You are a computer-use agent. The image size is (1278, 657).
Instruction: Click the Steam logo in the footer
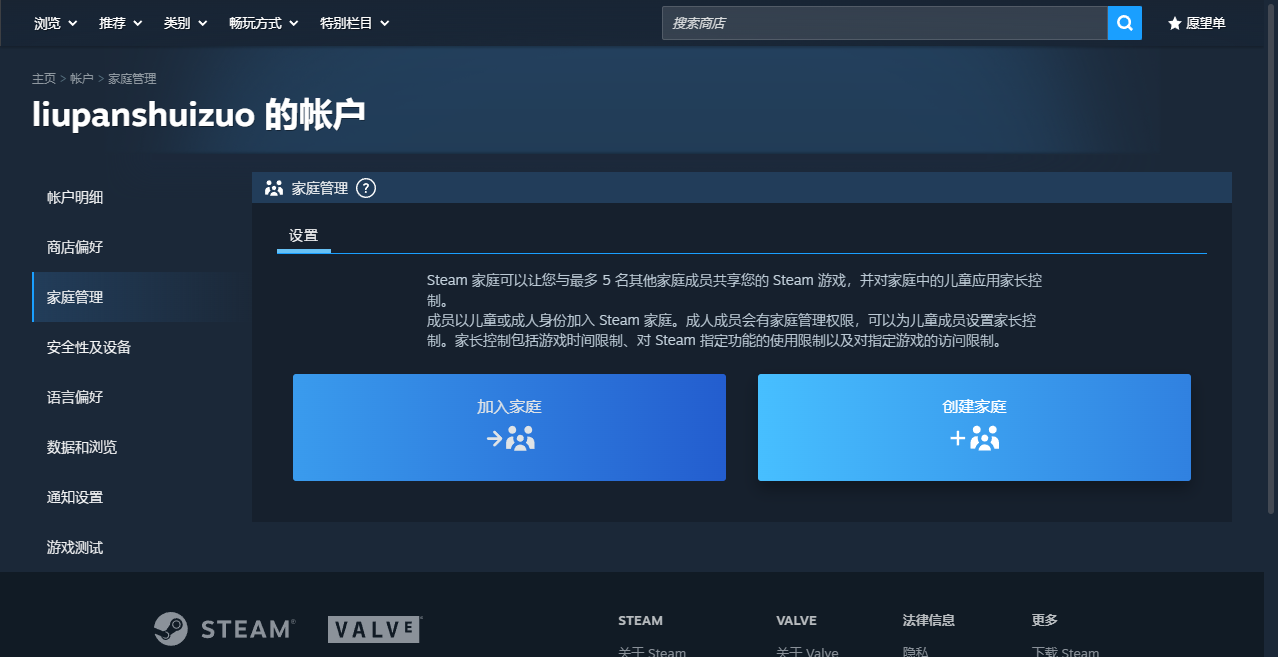tap(224, 629)
